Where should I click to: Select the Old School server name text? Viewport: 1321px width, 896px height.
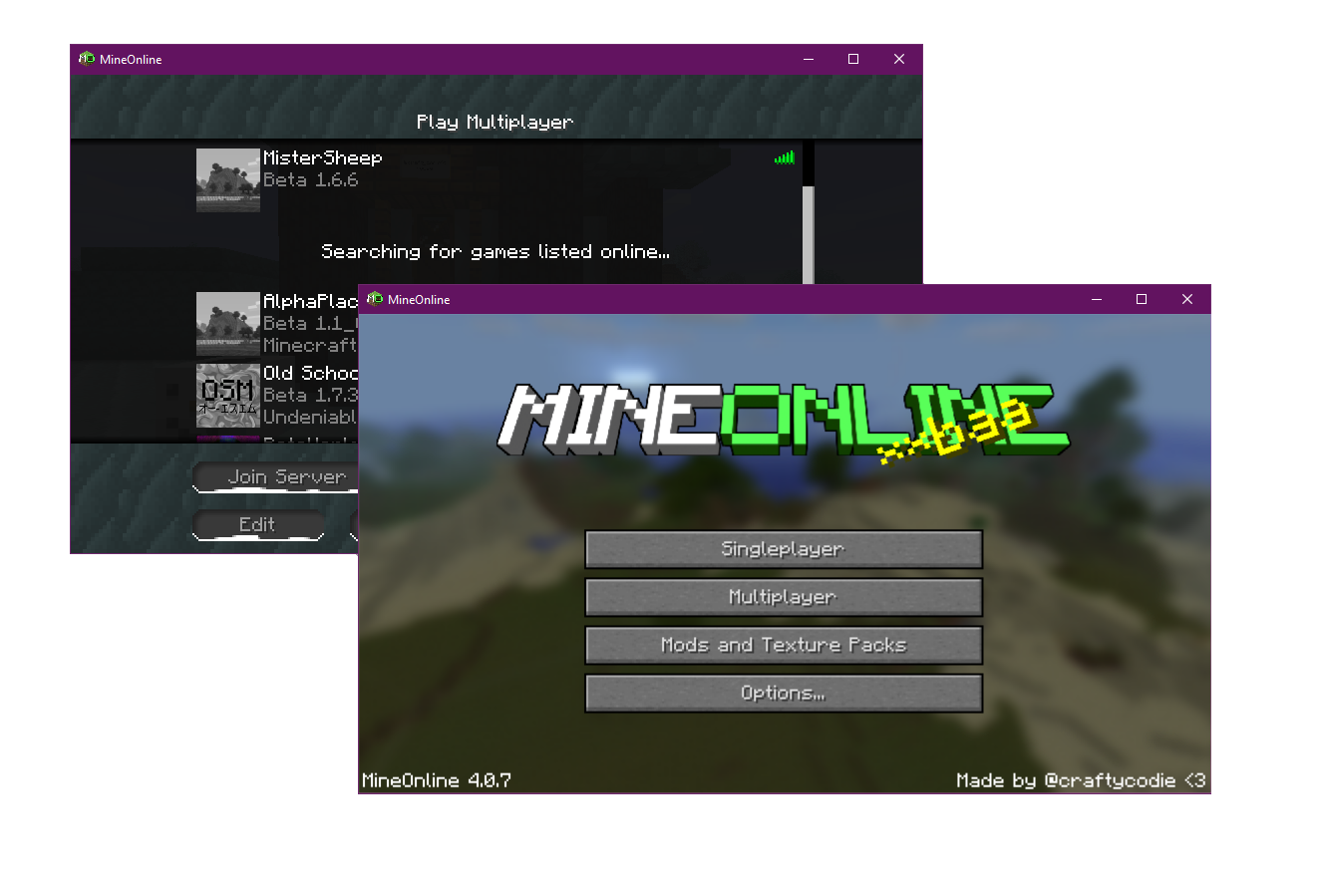(x=310, y=373)
